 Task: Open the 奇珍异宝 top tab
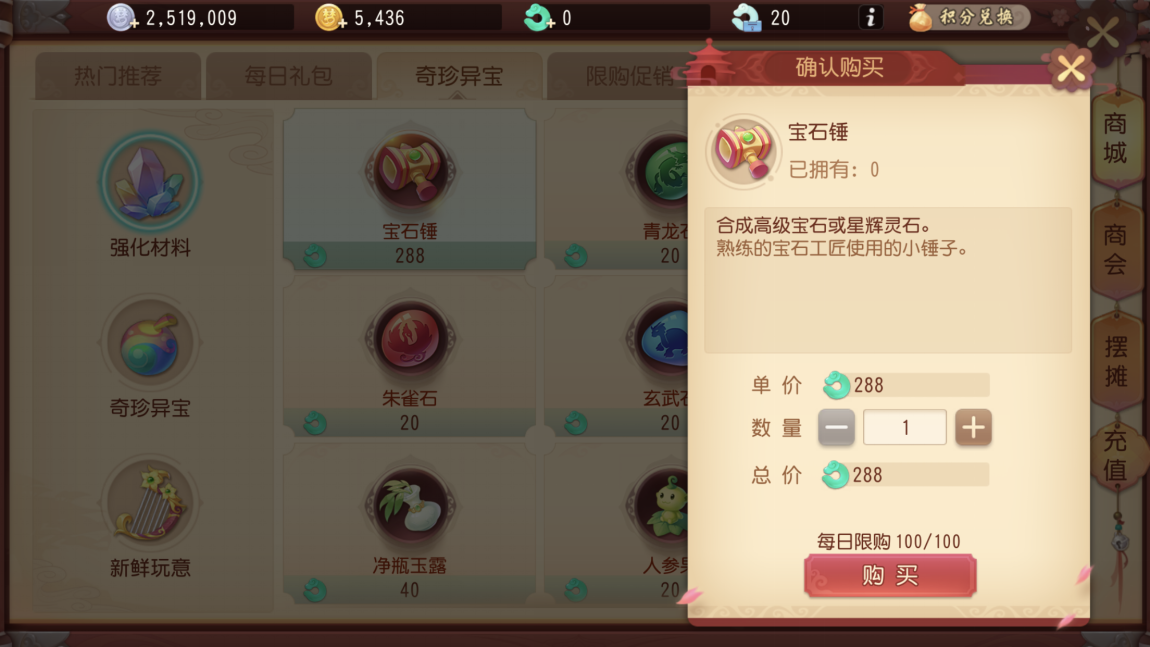pos(459,76)
